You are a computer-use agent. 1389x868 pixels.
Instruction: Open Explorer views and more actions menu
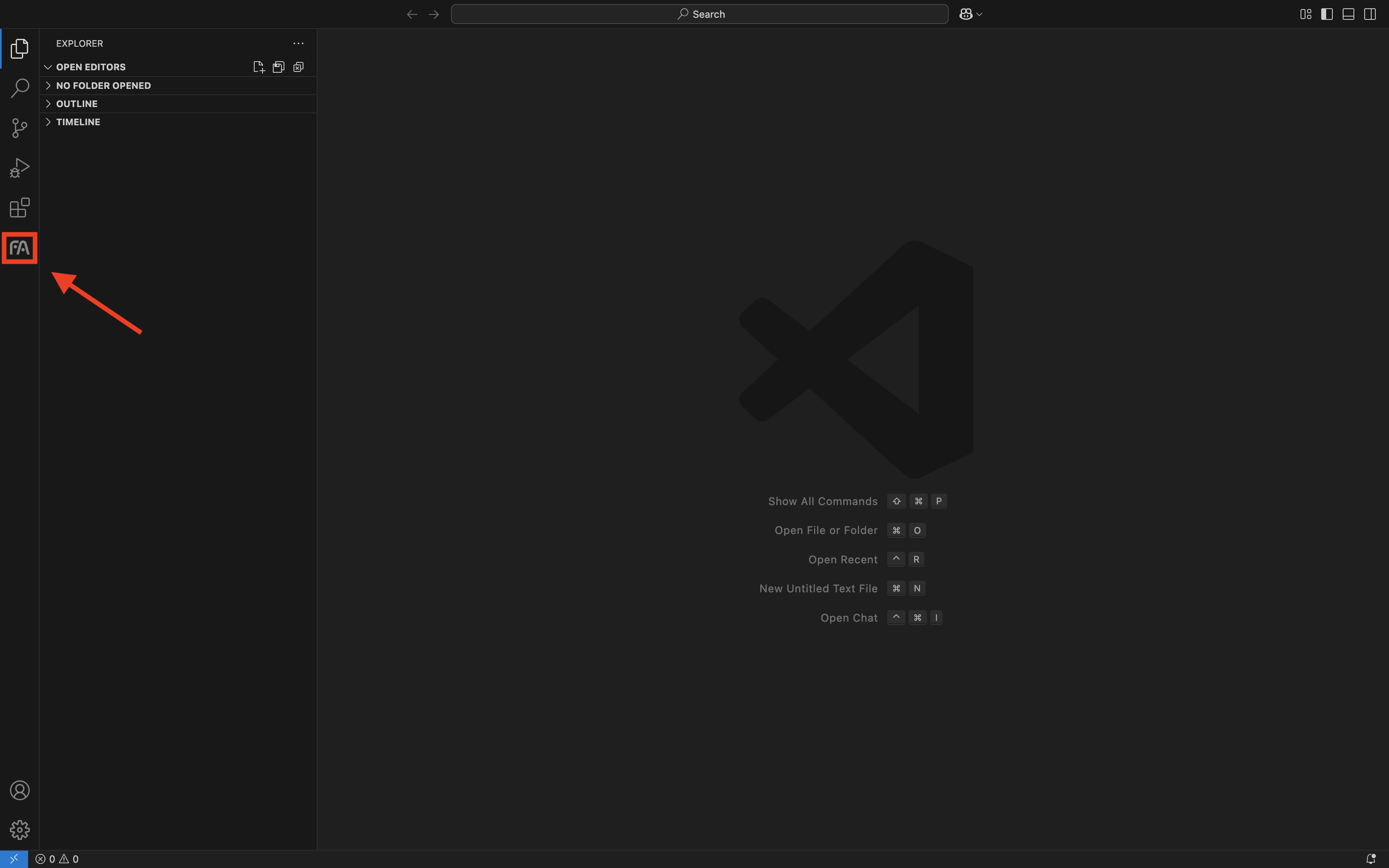(298, 44)
